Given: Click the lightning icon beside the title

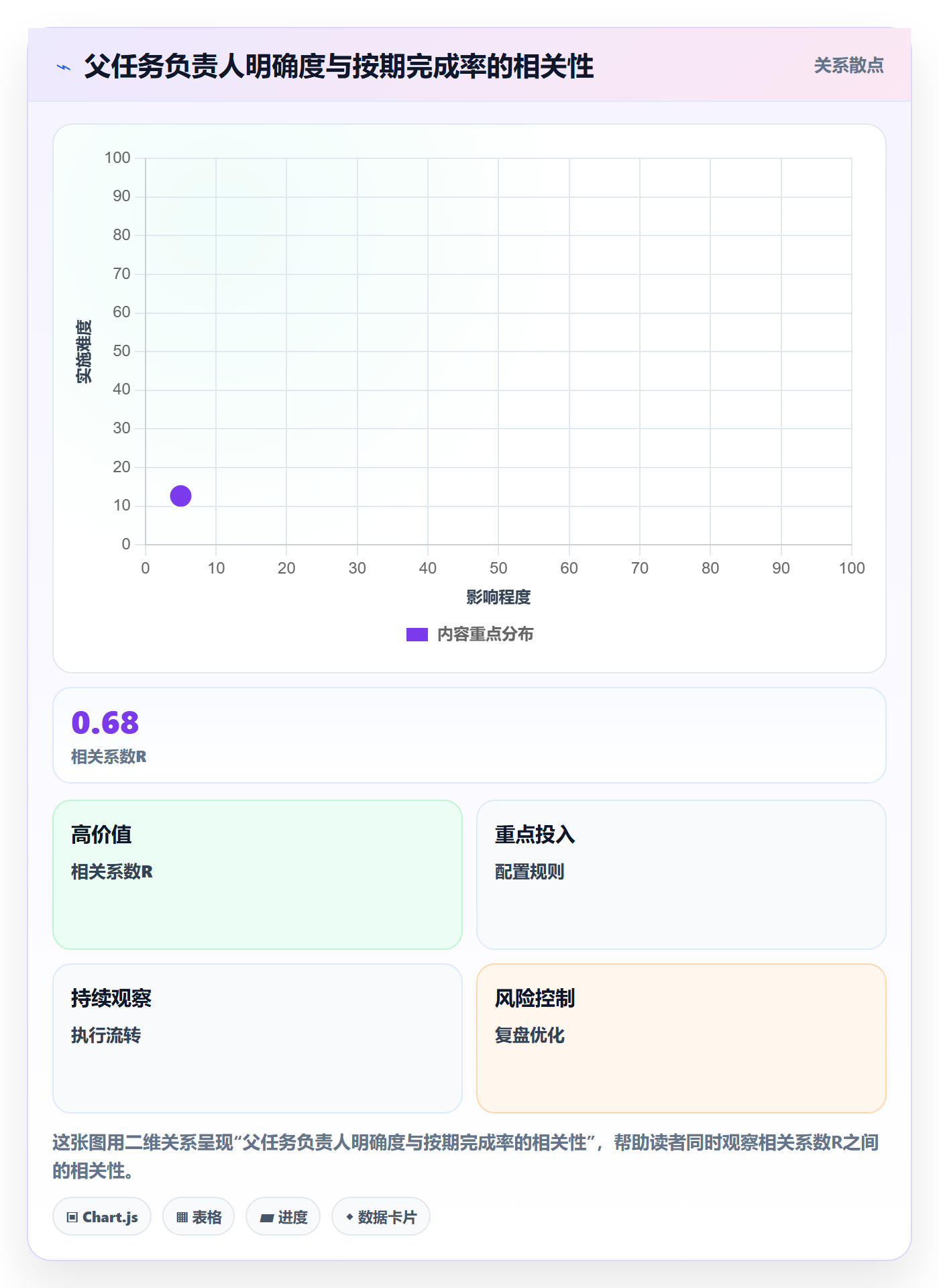Looking at the screenshot, I should 64,67.
